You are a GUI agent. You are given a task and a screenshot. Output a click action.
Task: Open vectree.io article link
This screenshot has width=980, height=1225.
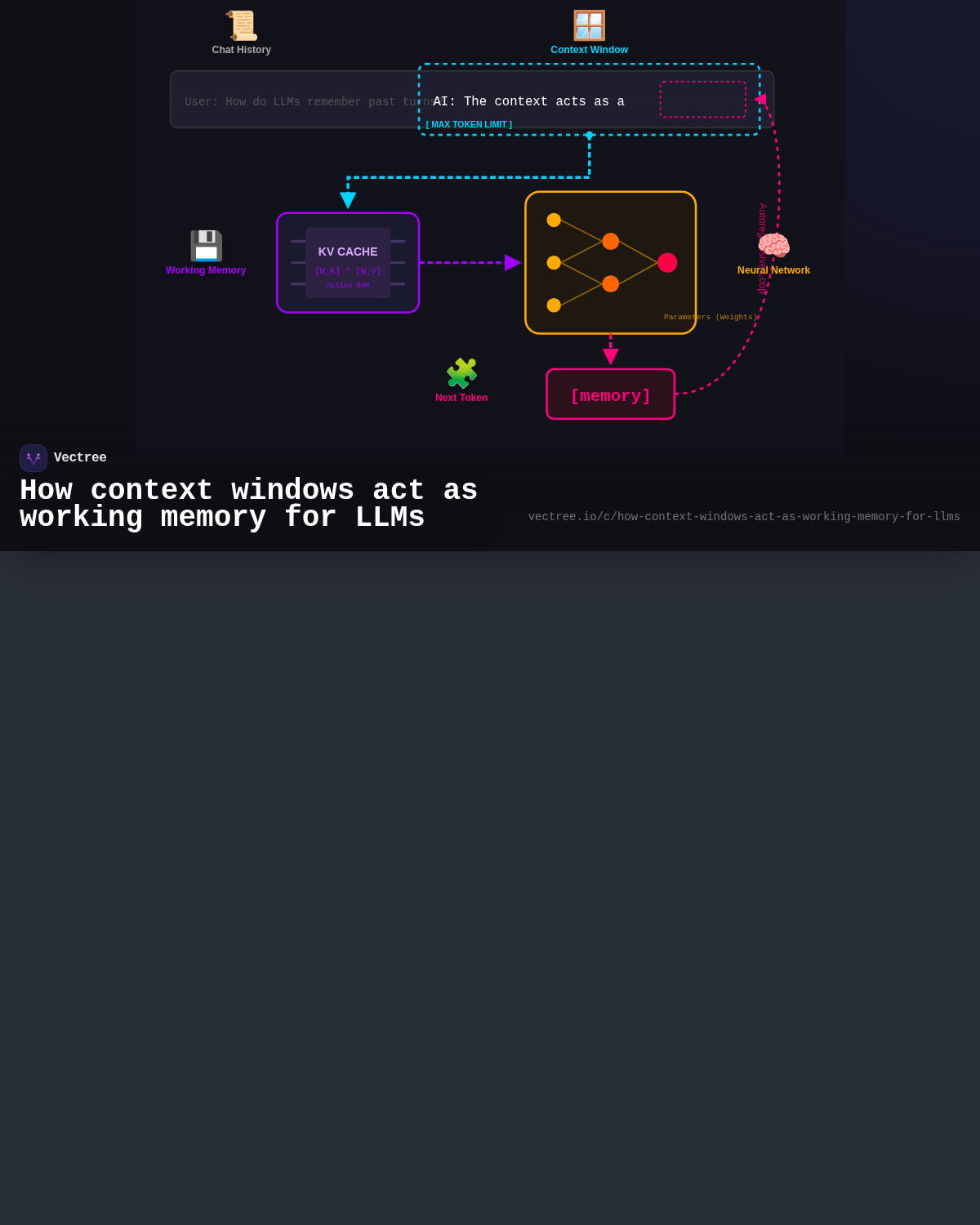[744, 516]
